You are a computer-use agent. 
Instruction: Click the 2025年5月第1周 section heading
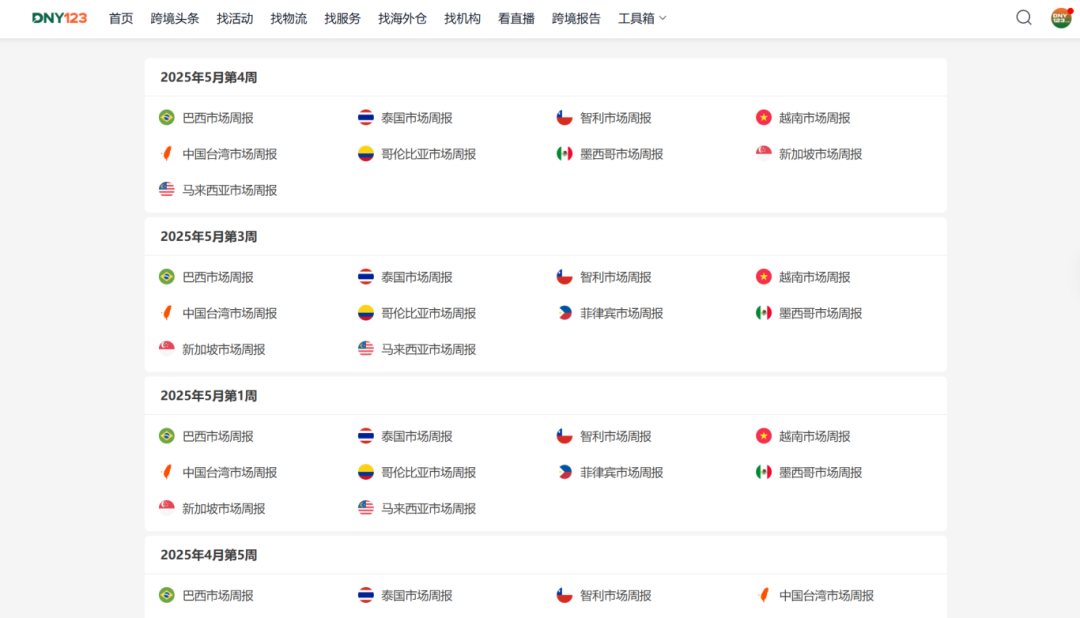coord(209,396)
